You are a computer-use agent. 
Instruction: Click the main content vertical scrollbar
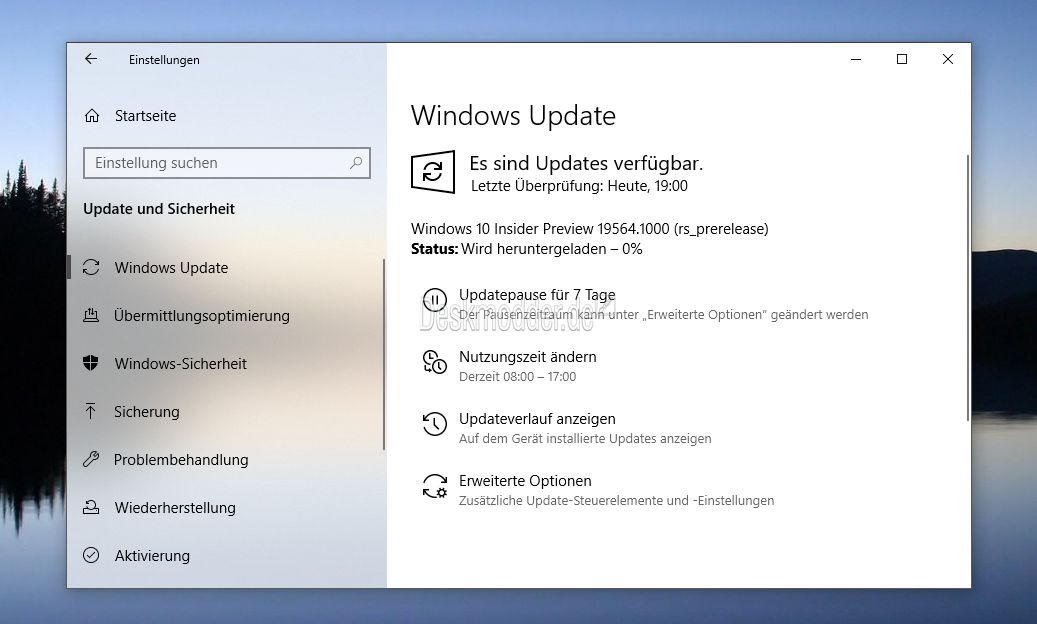click(968, 288)
